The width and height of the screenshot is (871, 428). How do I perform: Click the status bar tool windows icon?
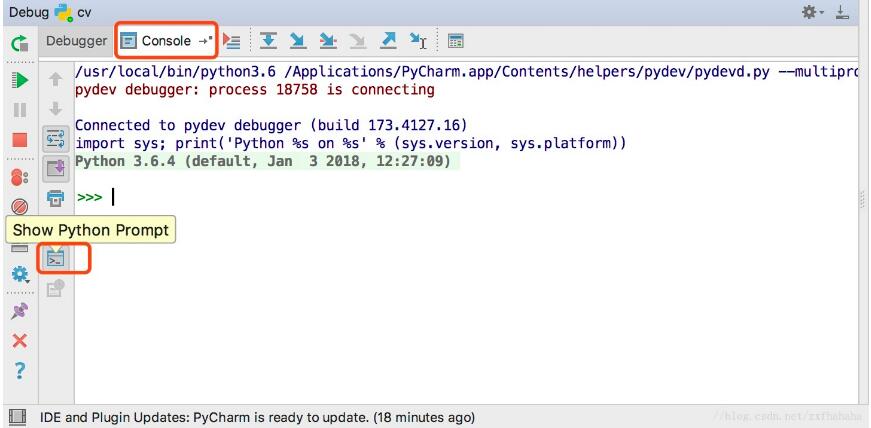pos(18,416)
